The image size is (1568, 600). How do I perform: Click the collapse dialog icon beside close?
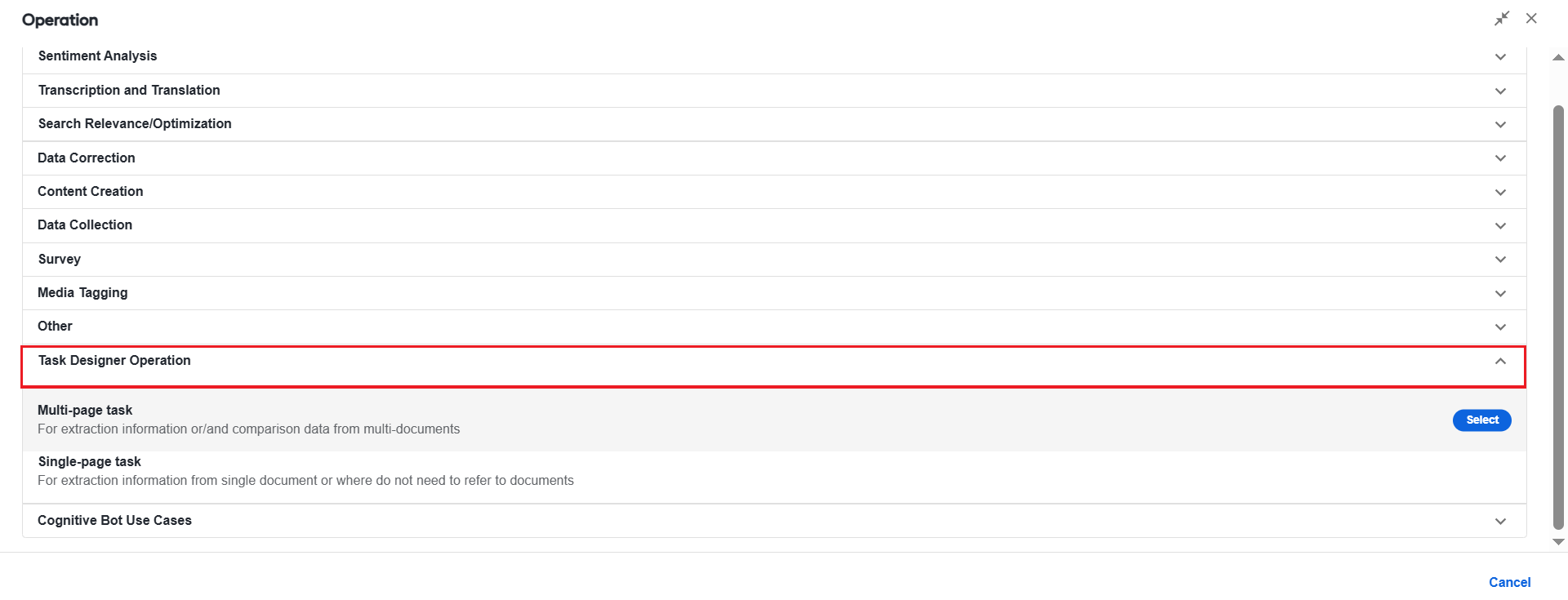[x=1502, y=19]
